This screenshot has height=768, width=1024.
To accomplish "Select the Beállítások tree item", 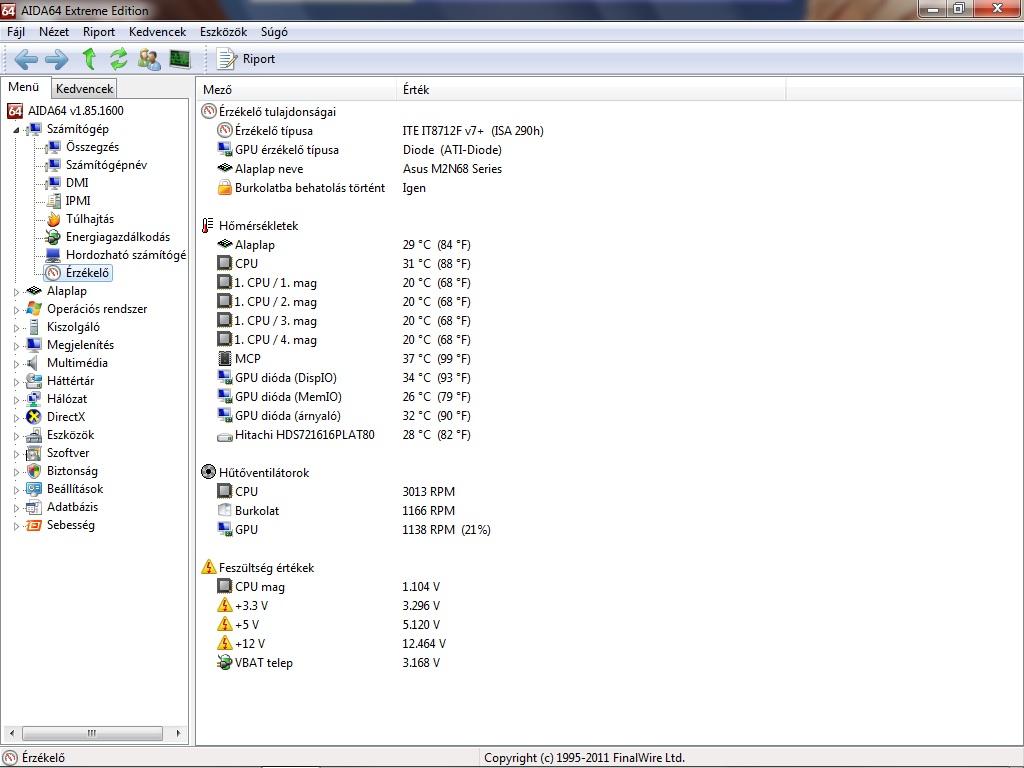I will pos(75,489).
